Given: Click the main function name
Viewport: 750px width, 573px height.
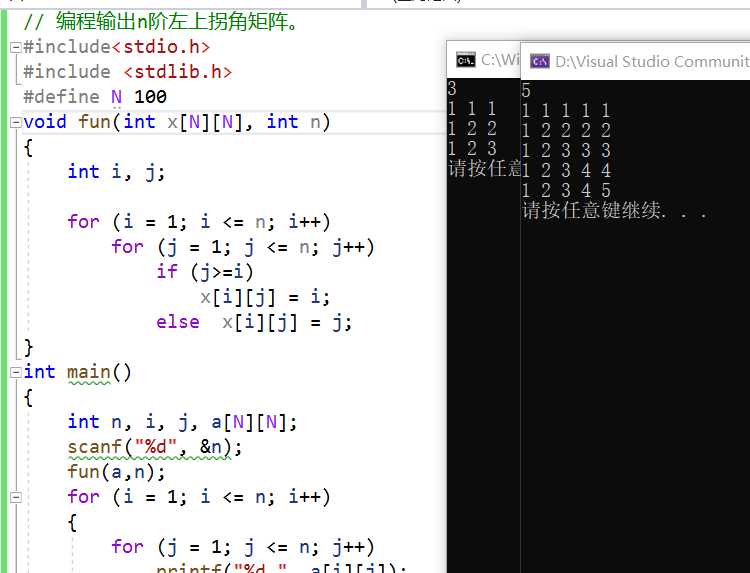Looking at the screenshot, I should pyautogui.click(x=89, y=372).
